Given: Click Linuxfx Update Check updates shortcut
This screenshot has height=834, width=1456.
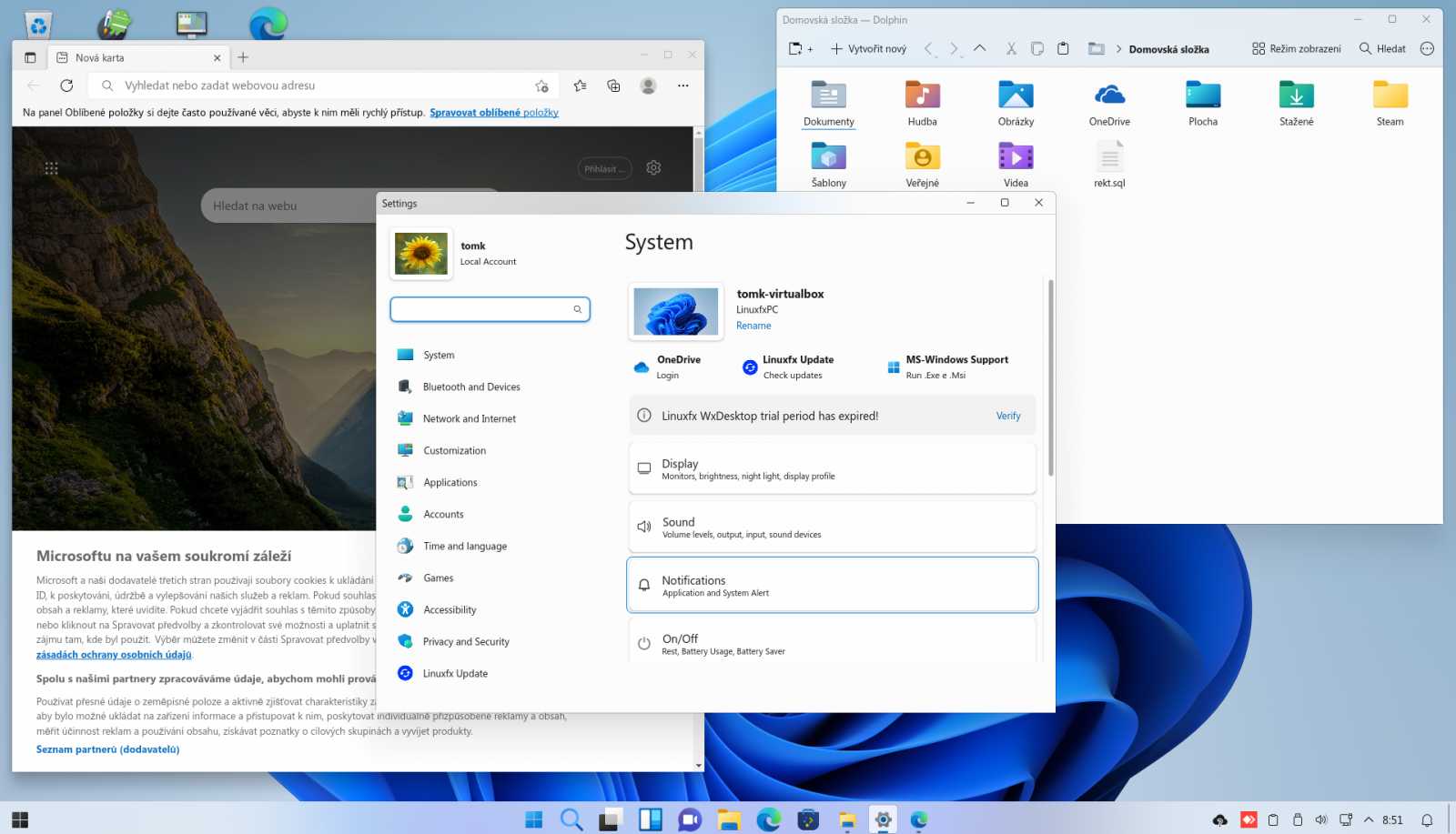Looking at the screenshot, I should [x=789, y=367].
